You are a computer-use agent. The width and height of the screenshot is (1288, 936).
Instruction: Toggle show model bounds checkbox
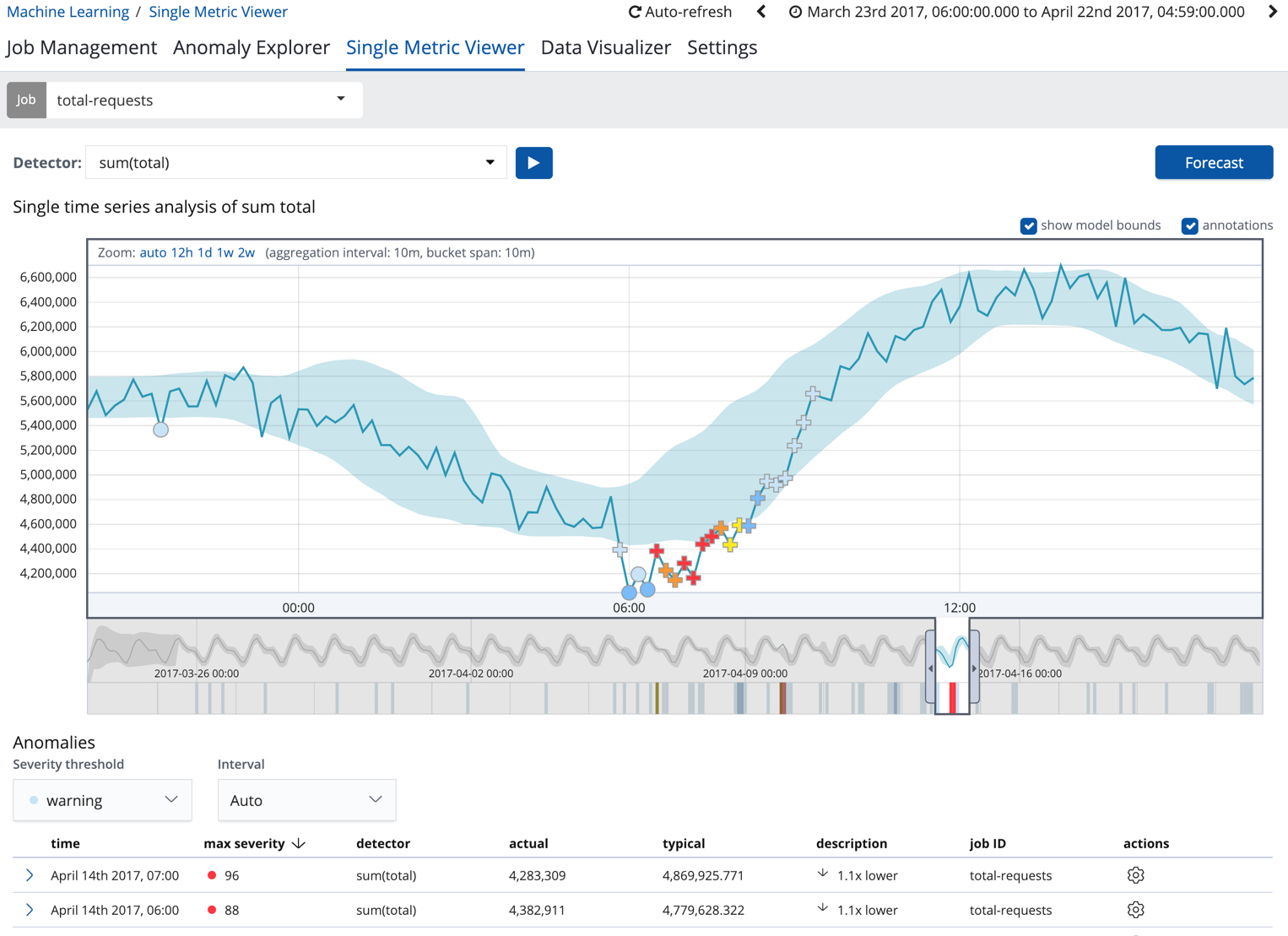pos(1028,225)
